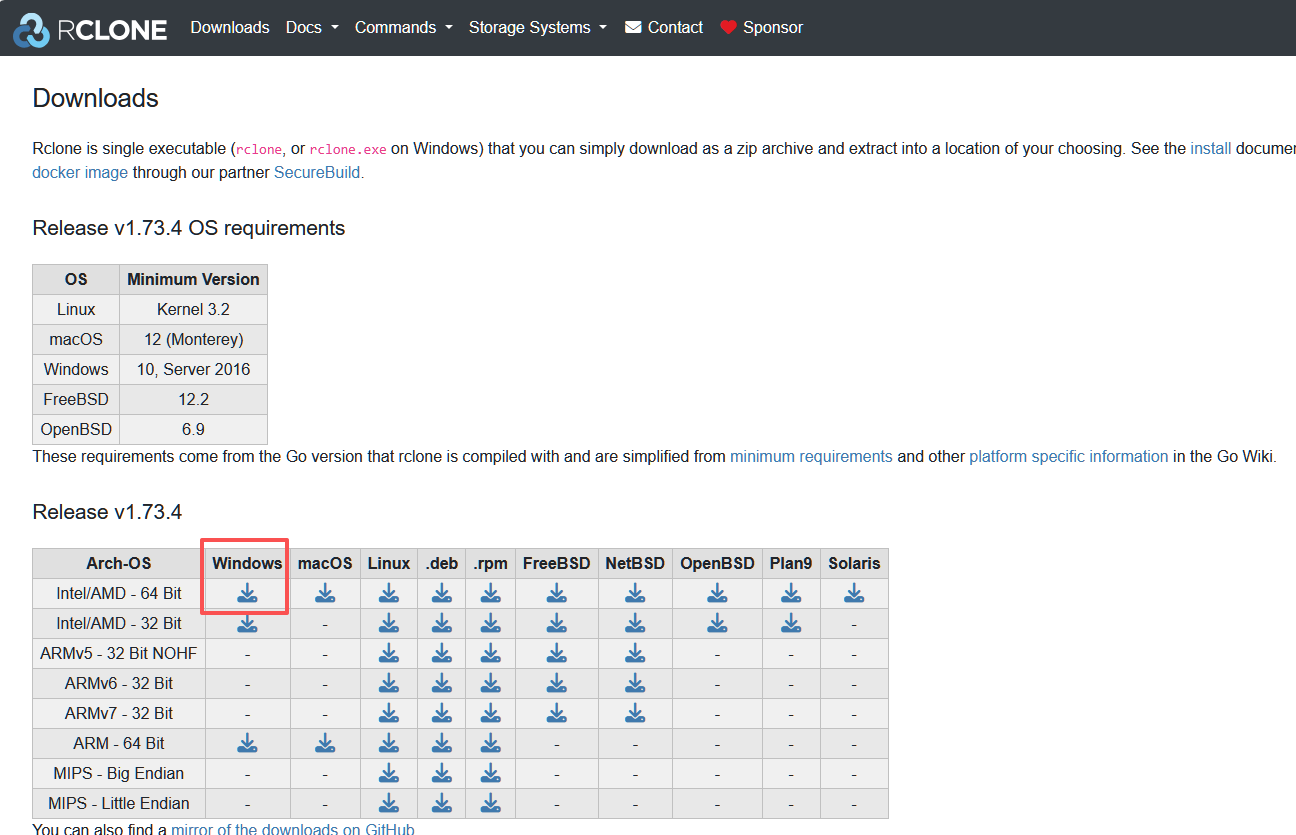The width and height of the screenshot is (1296, 835).
Task: Download .deb Intel/AMD 64 Bit package
Action: [441, 594]
